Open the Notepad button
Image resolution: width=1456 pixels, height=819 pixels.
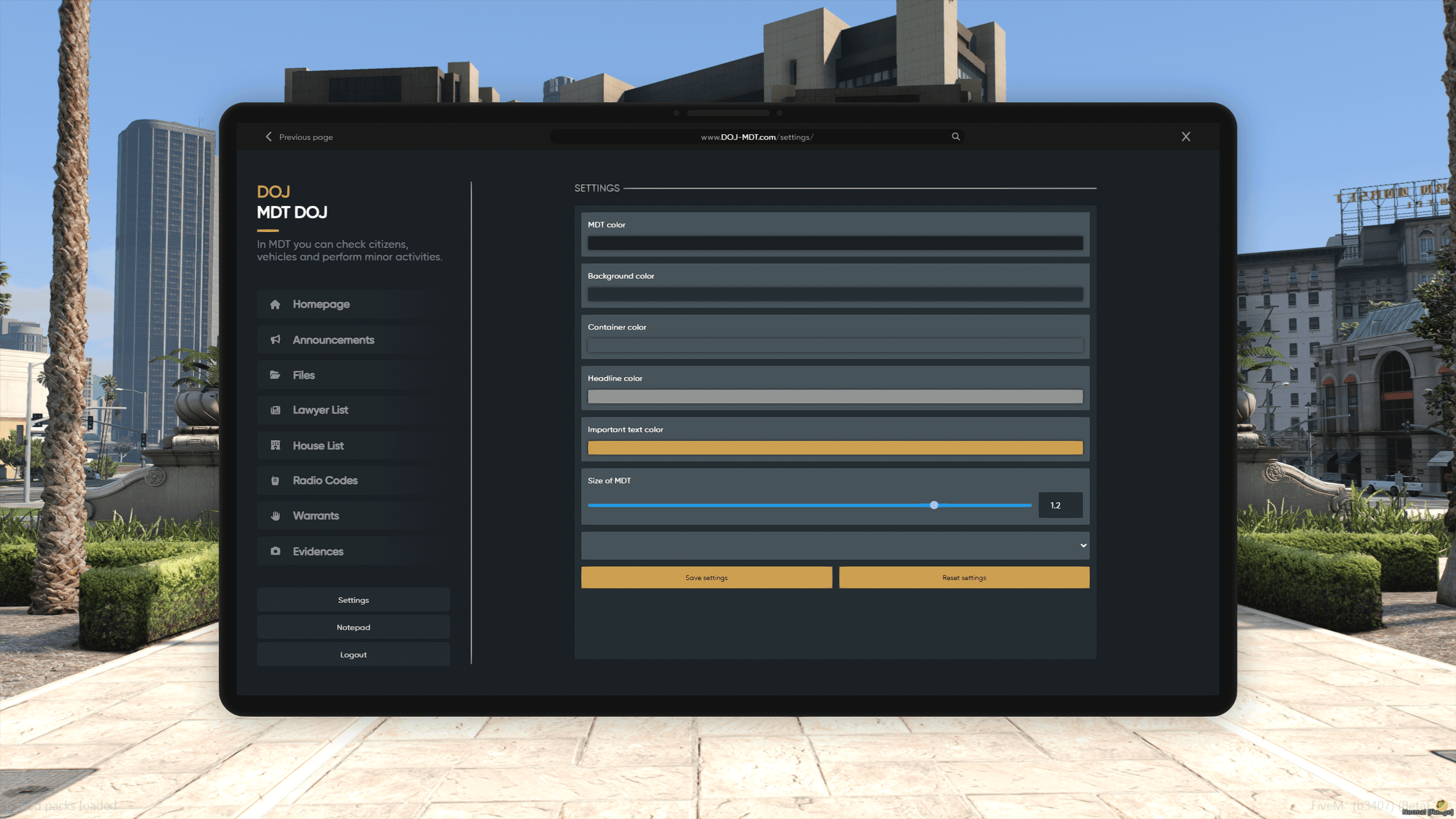[x=353, y=627]
